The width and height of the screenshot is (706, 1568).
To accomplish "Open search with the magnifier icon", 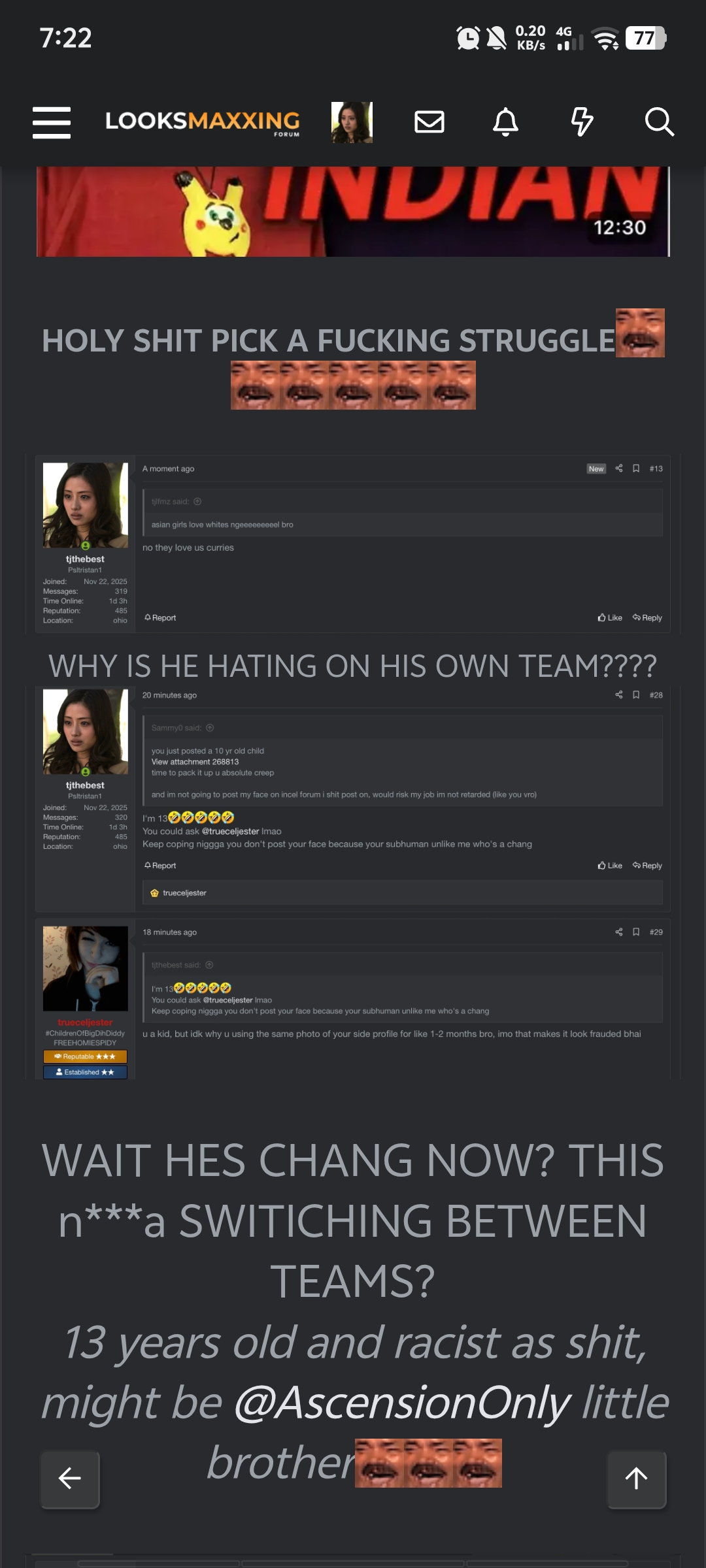I will (658, 122).
